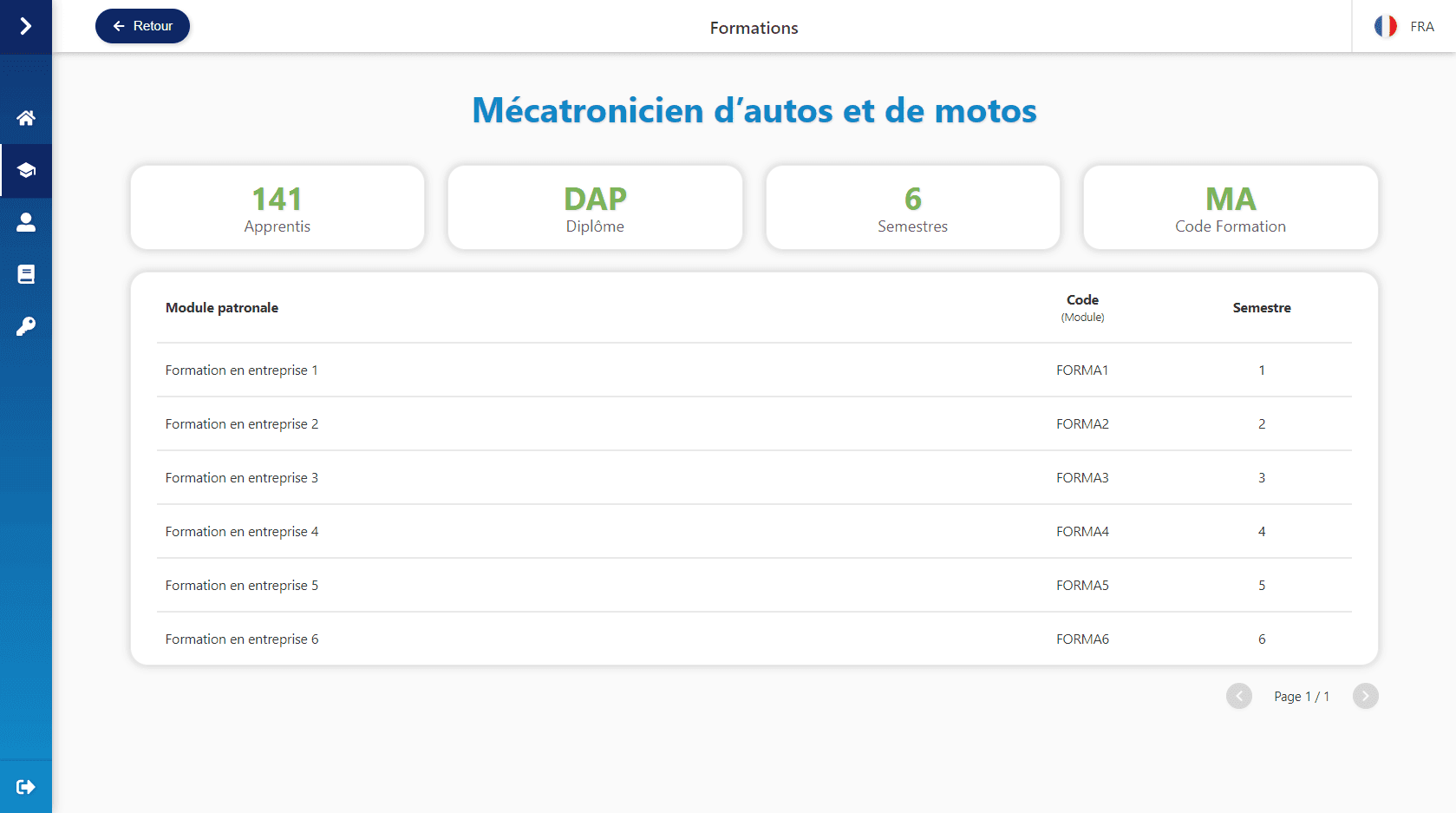Screen dimensions: 1456x813
Task: Go to Home via the house icon
Action: 26,118
